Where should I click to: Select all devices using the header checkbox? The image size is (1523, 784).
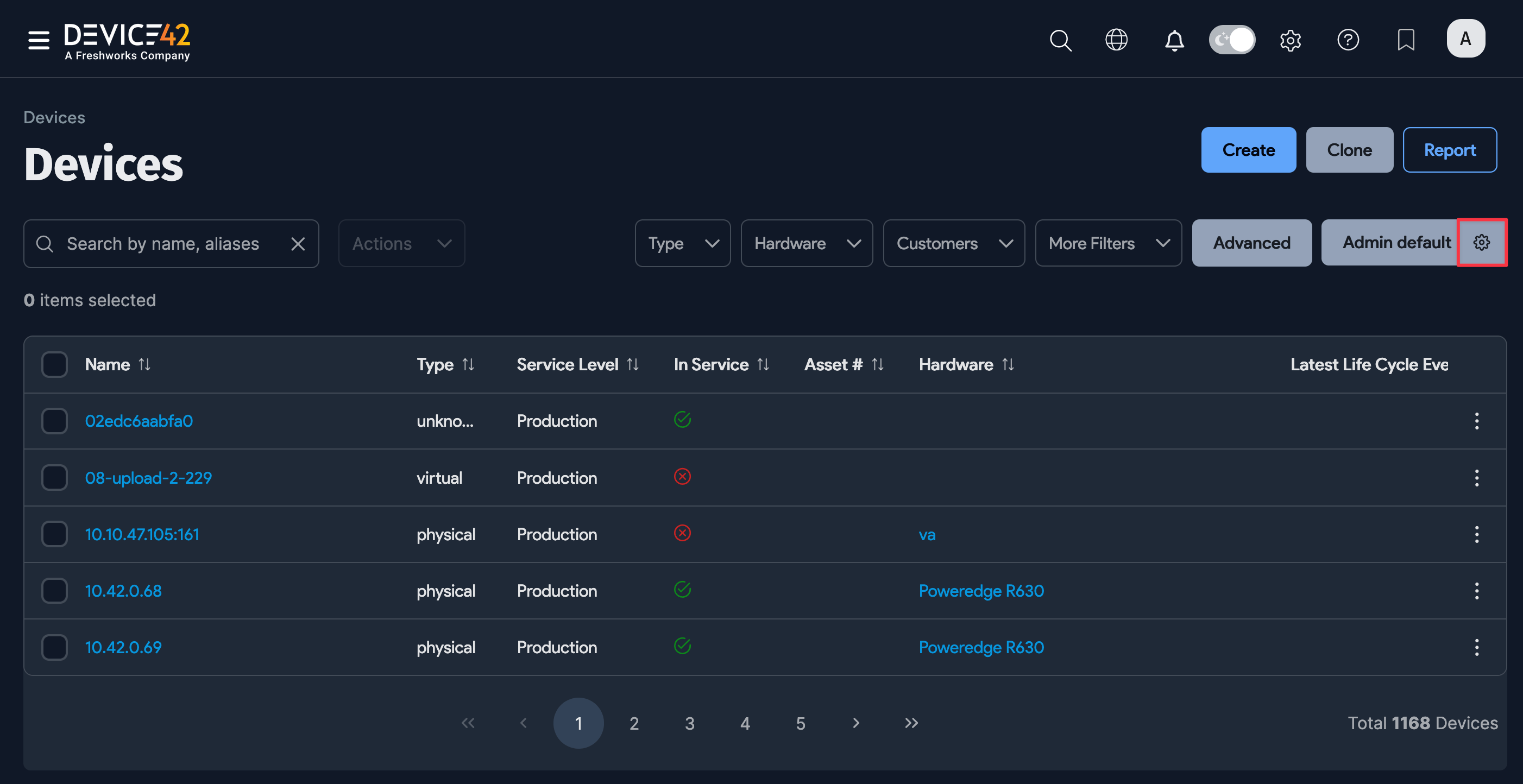click(x=54, y=364)
